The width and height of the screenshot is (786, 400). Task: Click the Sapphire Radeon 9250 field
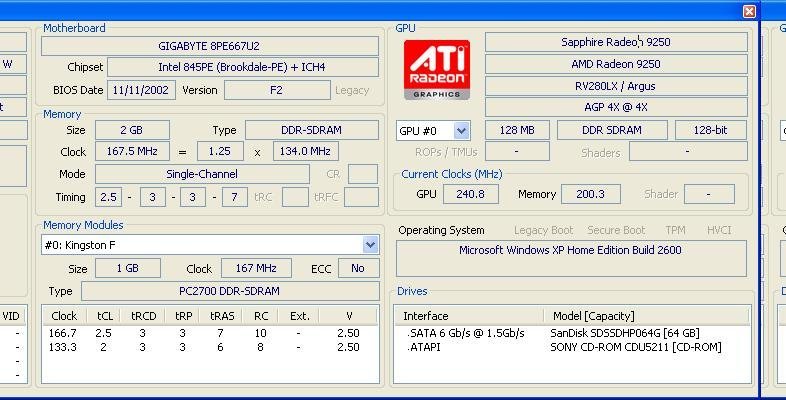tap(616, 42)
